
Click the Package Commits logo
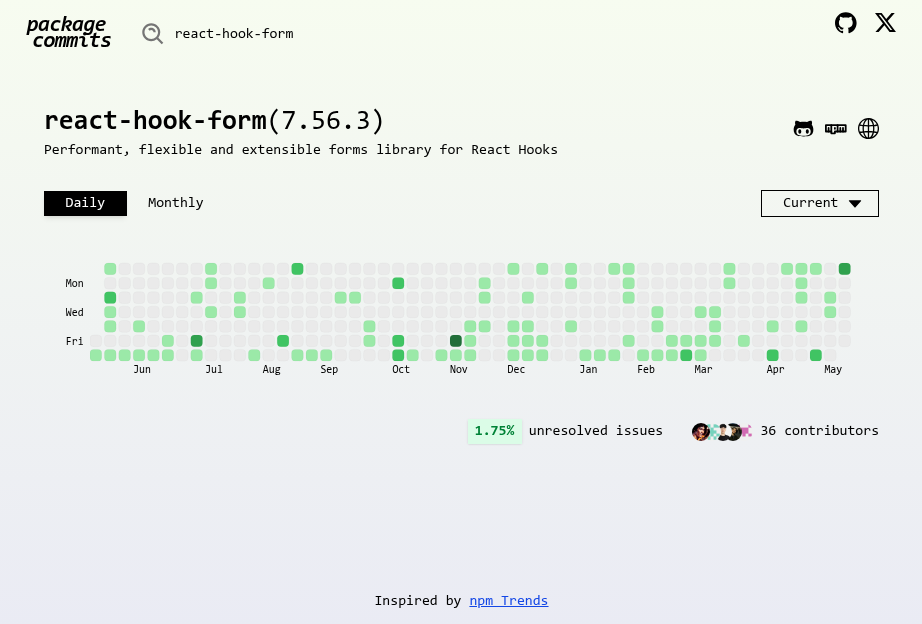click(68, 32)
